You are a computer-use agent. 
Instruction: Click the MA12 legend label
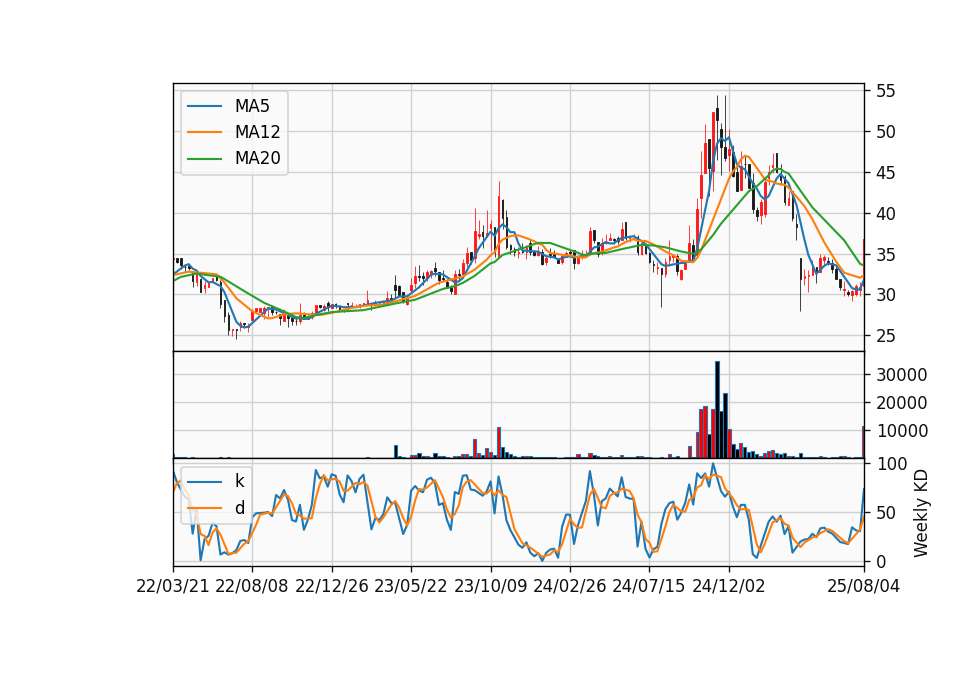[x=257, y=132]
